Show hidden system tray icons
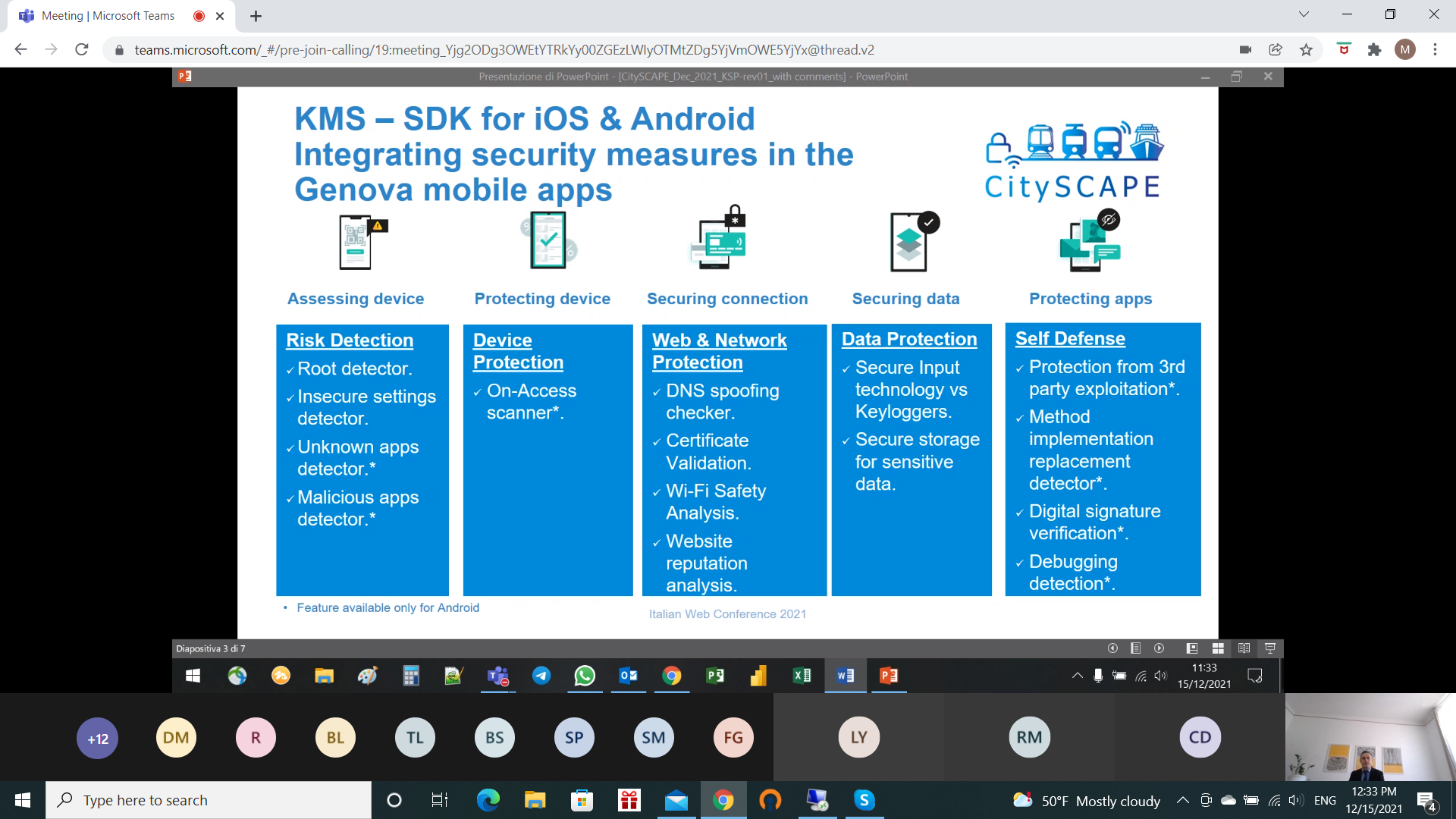This screenshot has height=819, width=1456. coord(1182,800)
